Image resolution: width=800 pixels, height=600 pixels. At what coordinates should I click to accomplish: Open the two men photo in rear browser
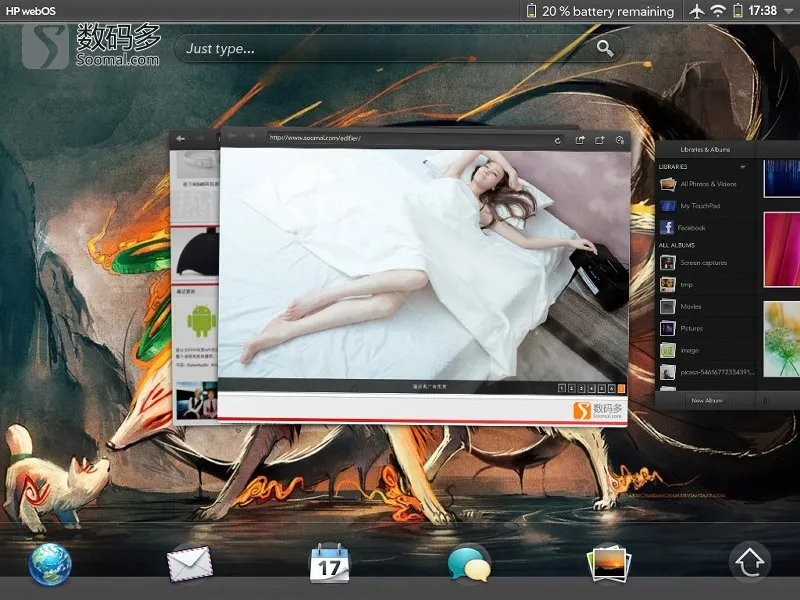(x=197, y=401)
